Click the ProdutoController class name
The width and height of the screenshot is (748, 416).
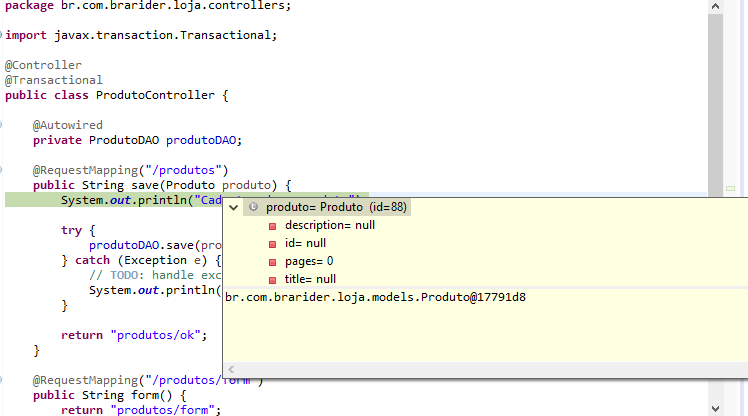[x=155, y=95]
